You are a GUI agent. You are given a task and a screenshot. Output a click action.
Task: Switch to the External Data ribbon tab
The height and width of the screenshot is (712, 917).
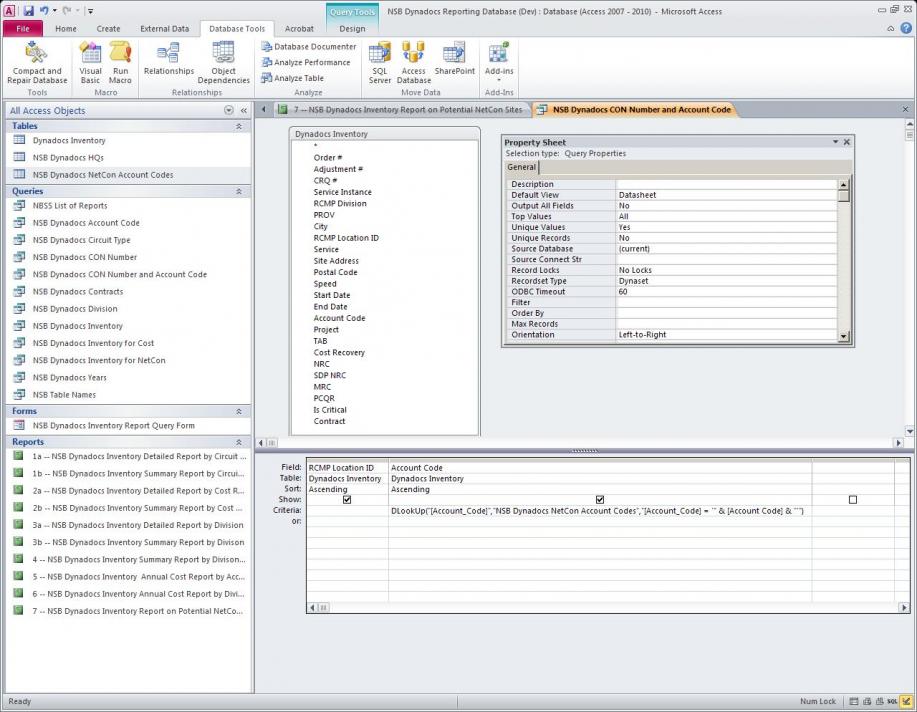pyautogui.click(x=164, y=29)
